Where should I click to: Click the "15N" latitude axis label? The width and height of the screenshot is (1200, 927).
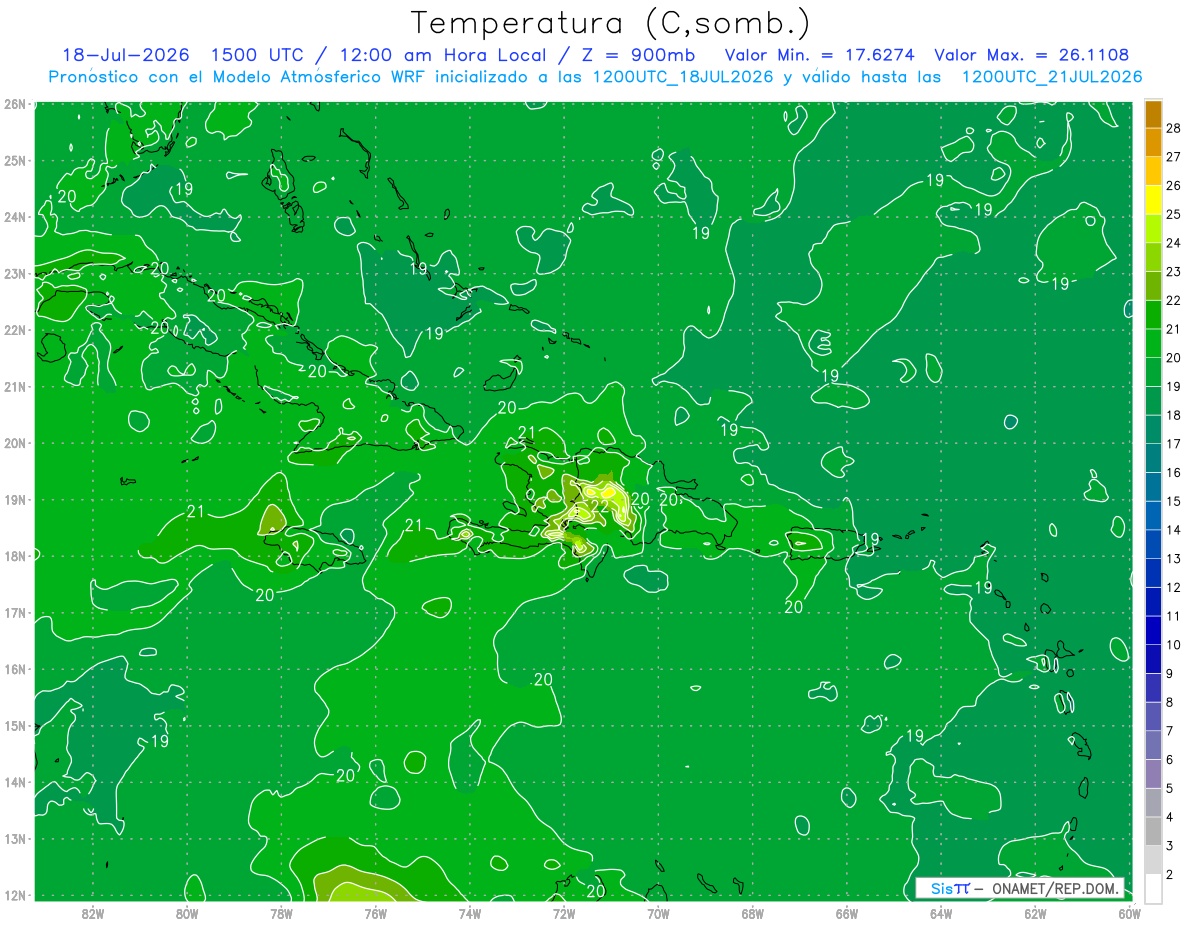click(x=14, y=726)
